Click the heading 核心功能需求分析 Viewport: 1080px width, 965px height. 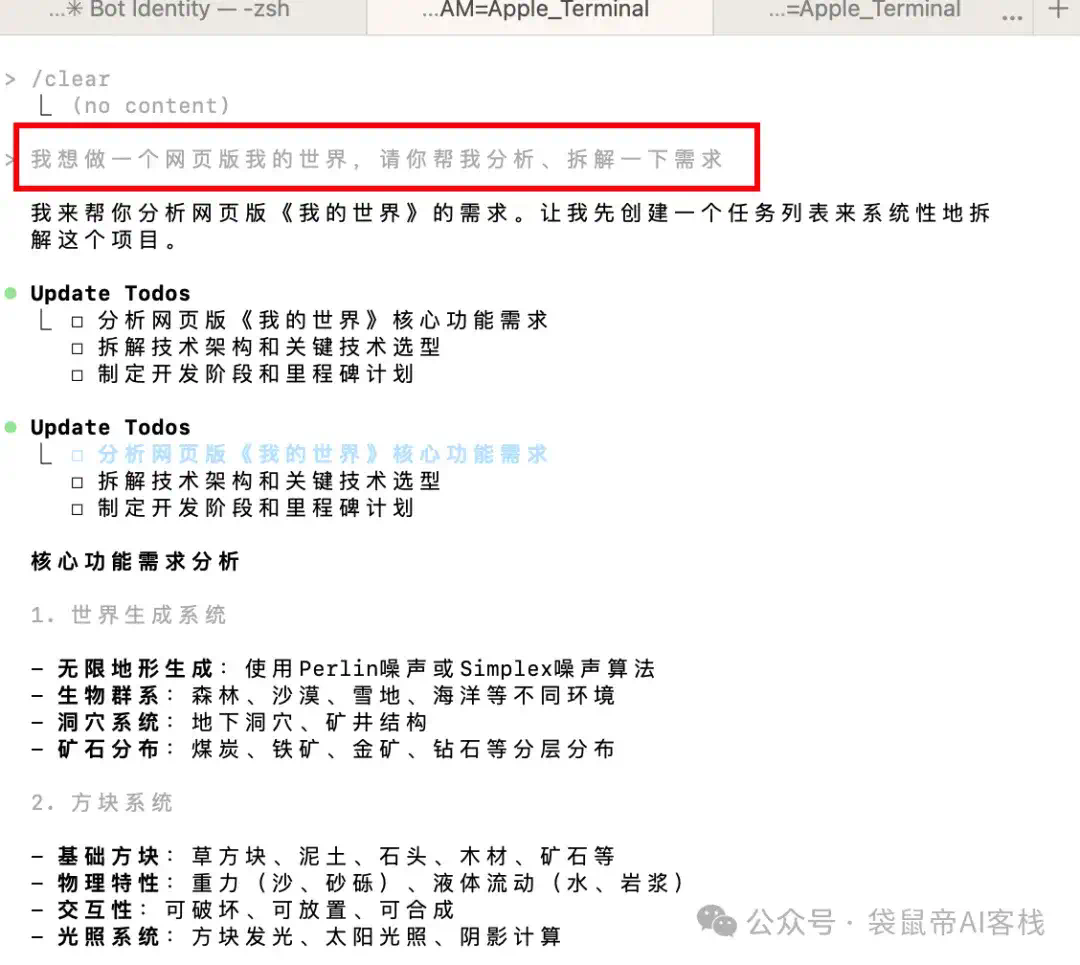(x=135, y=561)
